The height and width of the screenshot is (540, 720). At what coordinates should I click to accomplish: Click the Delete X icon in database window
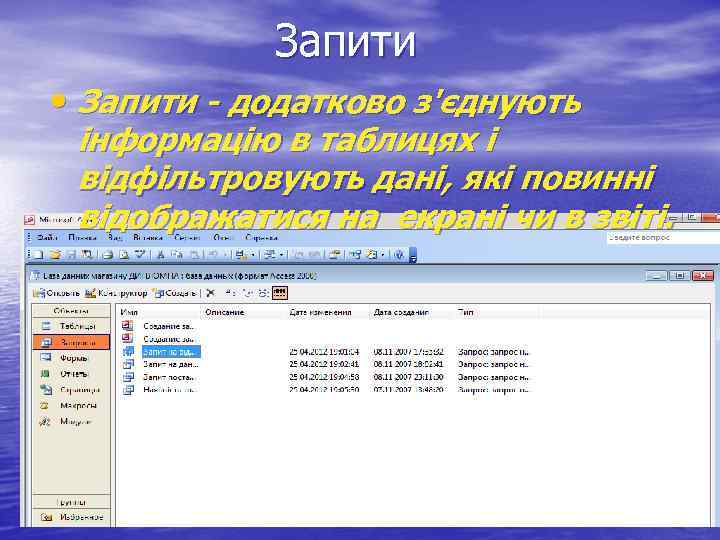coord(210,292)
